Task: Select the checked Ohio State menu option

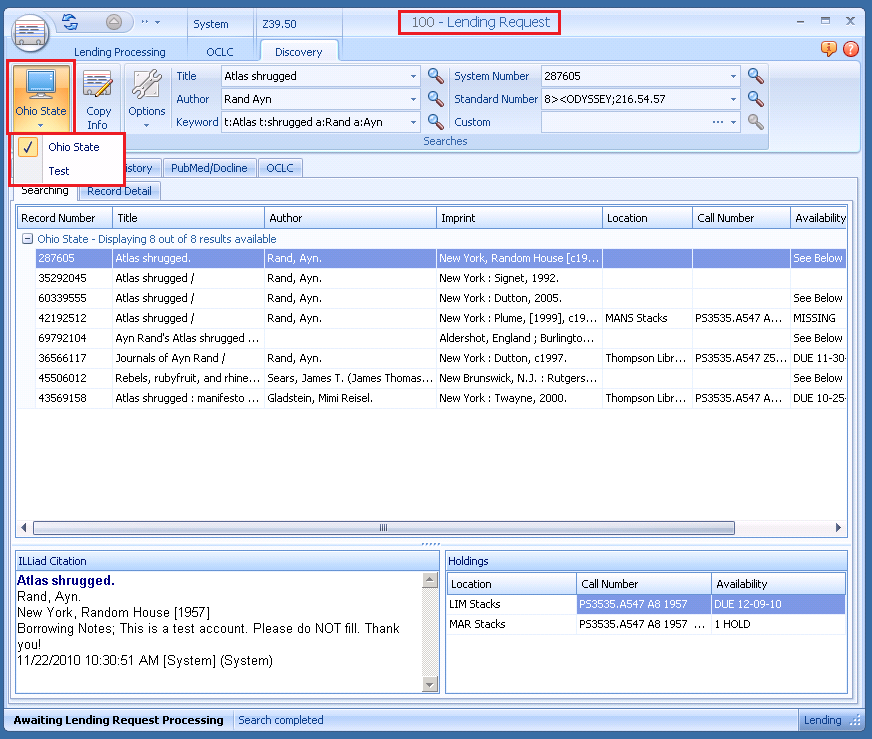Action: tap(73, 147)
